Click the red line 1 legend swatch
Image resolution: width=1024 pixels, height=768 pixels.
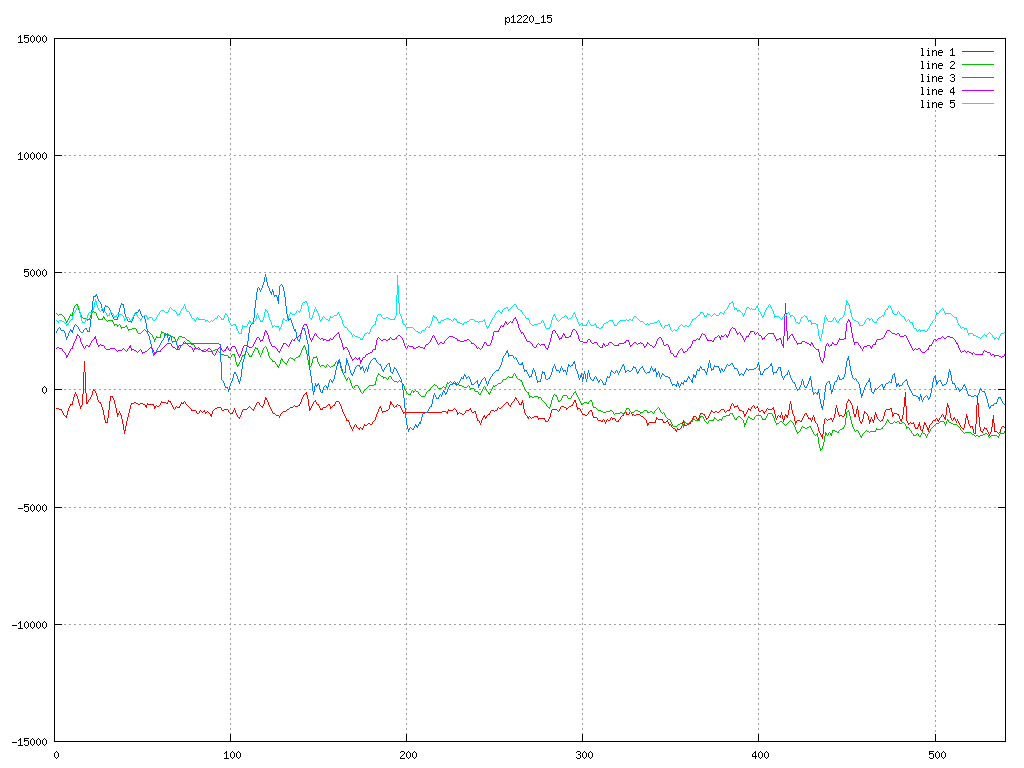[x=978, y=52]
